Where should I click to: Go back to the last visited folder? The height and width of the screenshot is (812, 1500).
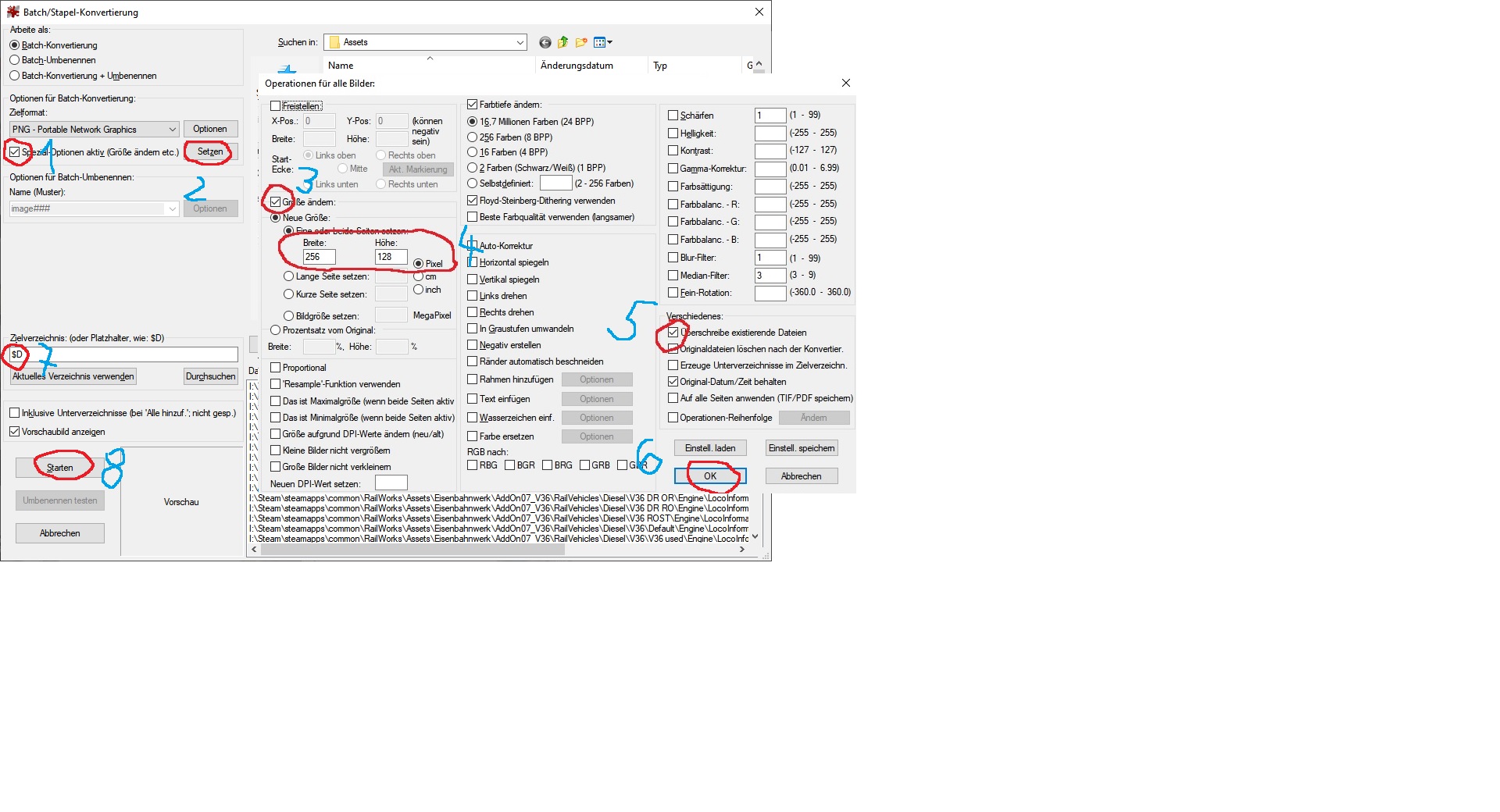(x=545, y=42)
